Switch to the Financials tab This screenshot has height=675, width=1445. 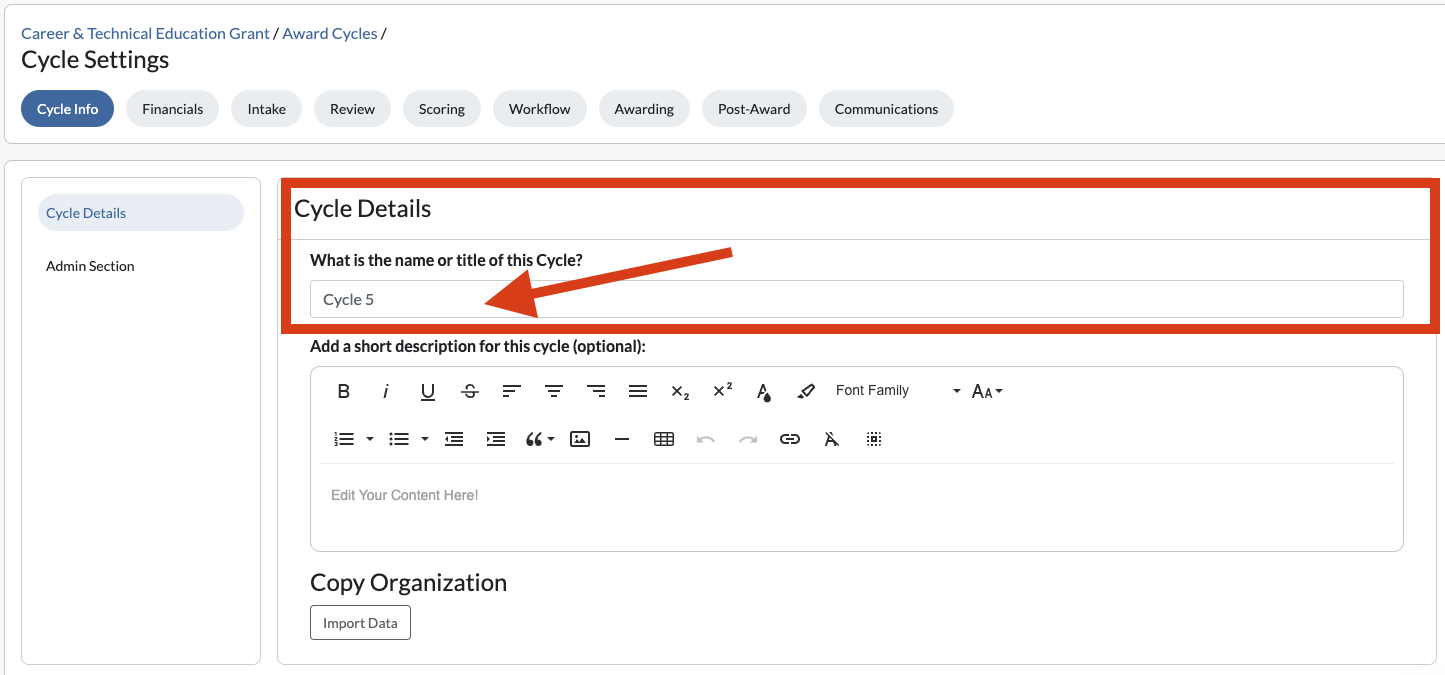coord(172,109)
